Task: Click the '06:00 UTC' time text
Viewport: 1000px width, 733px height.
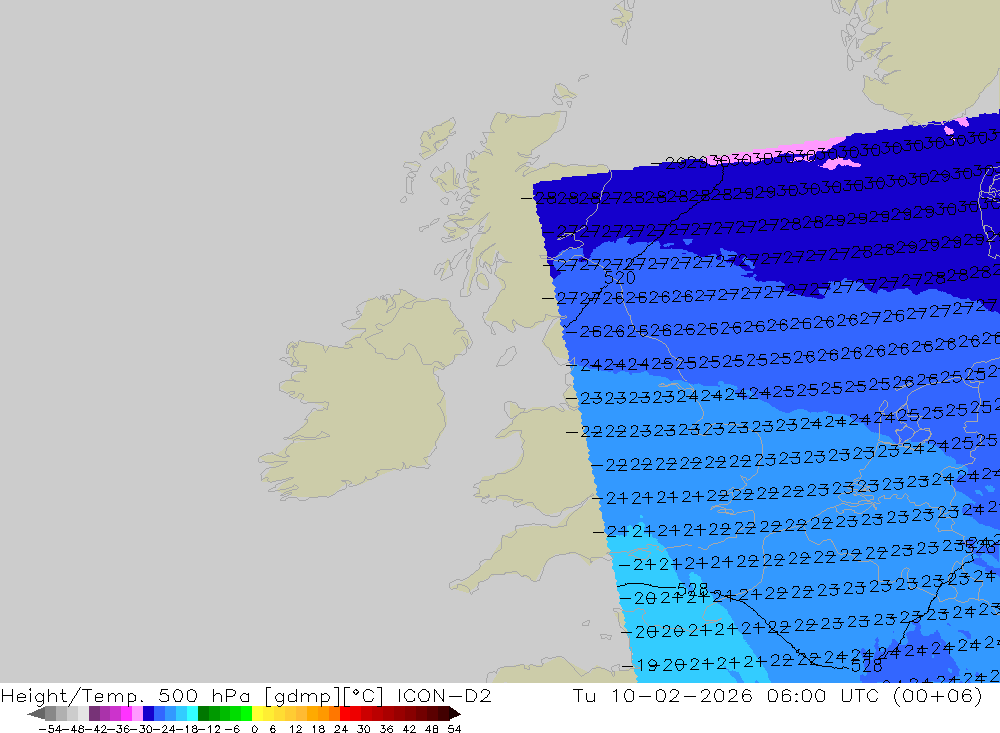Action: pos(823,695)
